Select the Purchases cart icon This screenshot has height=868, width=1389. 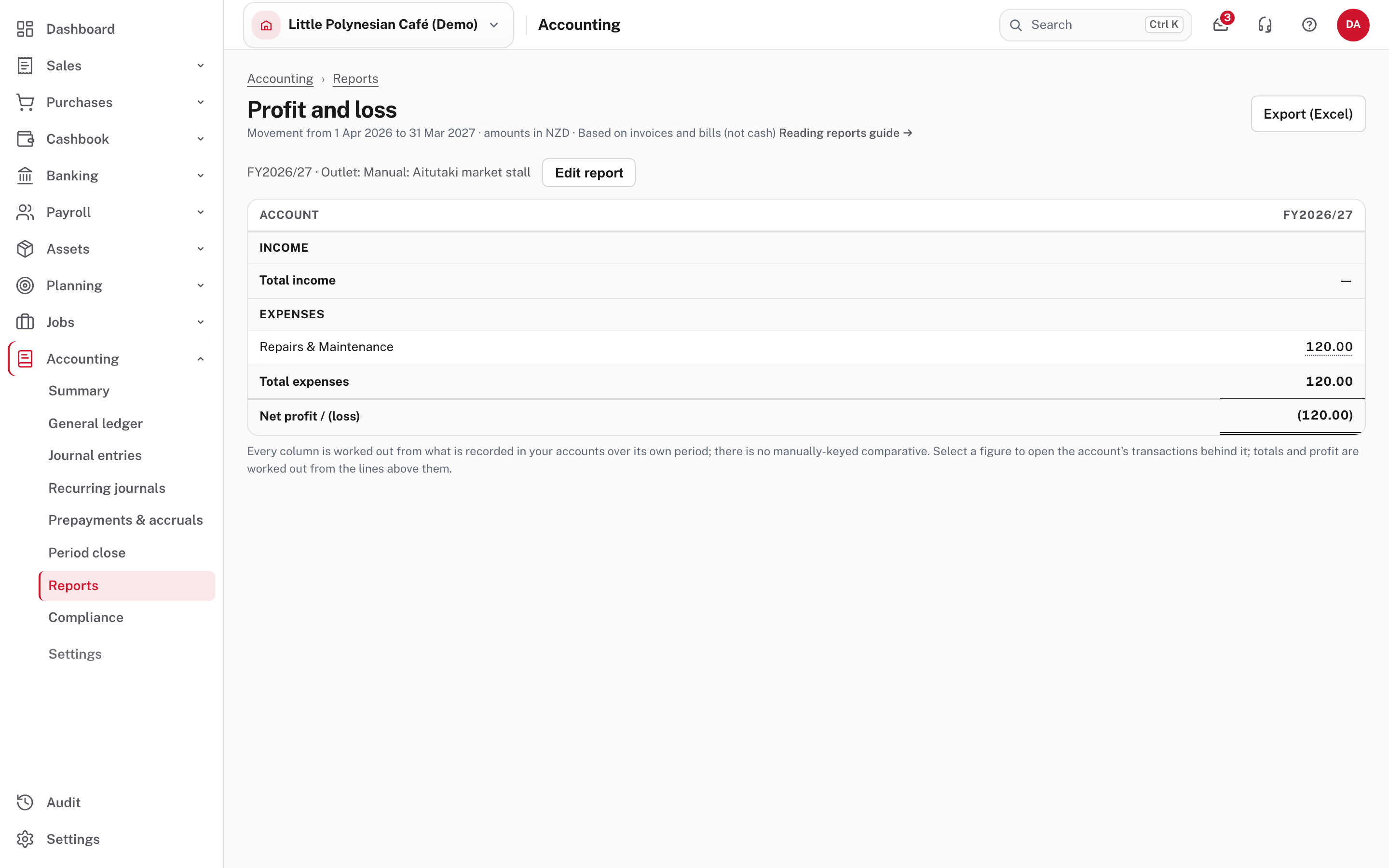pos(25,102)
